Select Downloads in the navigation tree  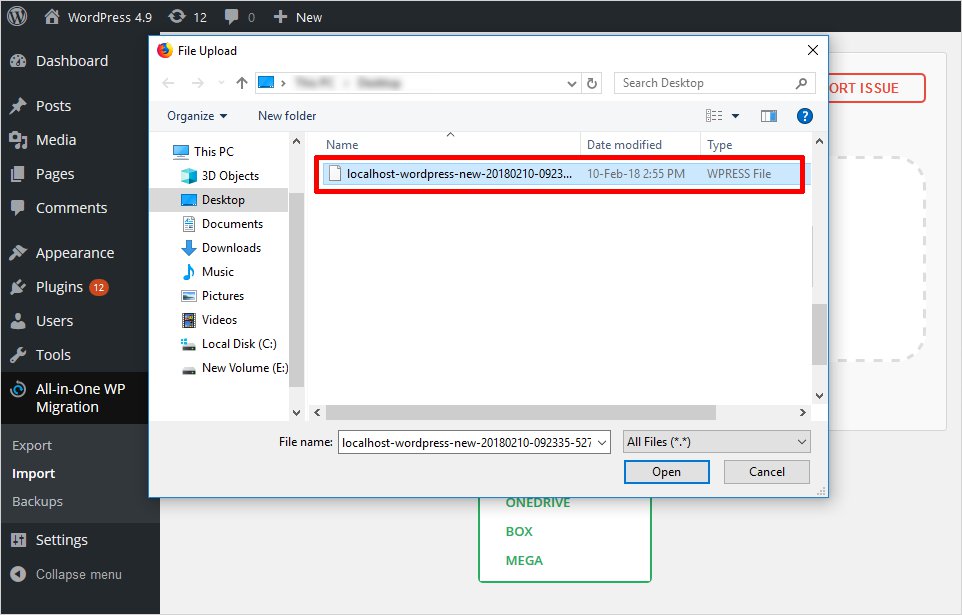click(231, 248)
